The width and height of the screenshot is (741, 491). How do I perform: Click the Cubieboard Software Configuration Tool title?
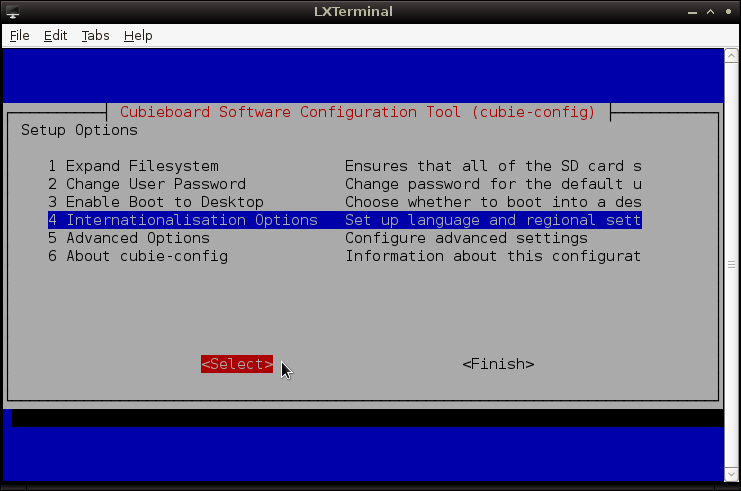(x=357, y=112)
